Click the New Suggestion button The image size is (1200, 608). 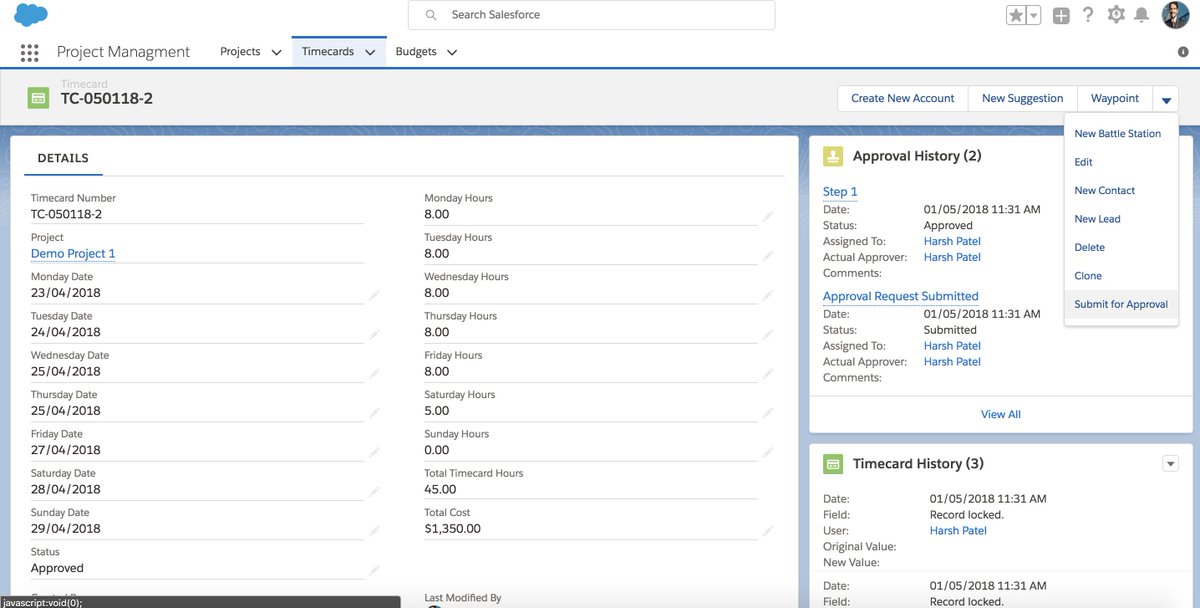tap(1022, 98)
